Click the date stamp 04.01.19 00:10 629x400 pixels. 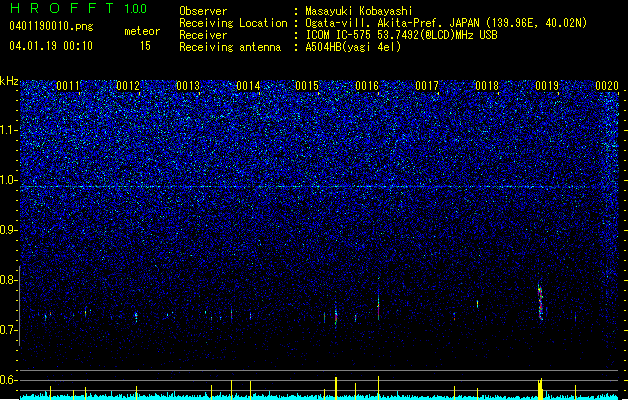[51, 46]
